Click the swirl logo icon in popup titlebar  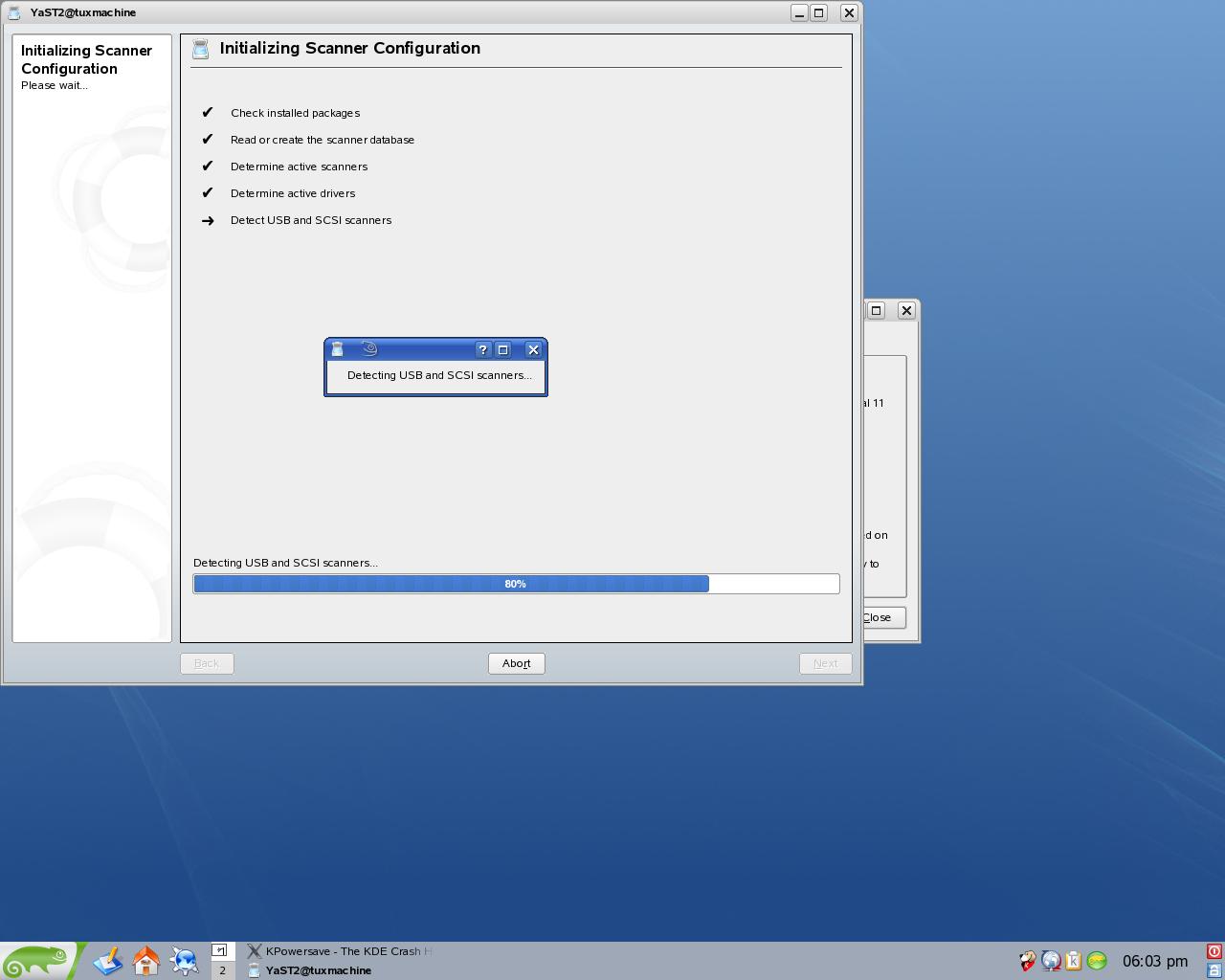(369, 350)
